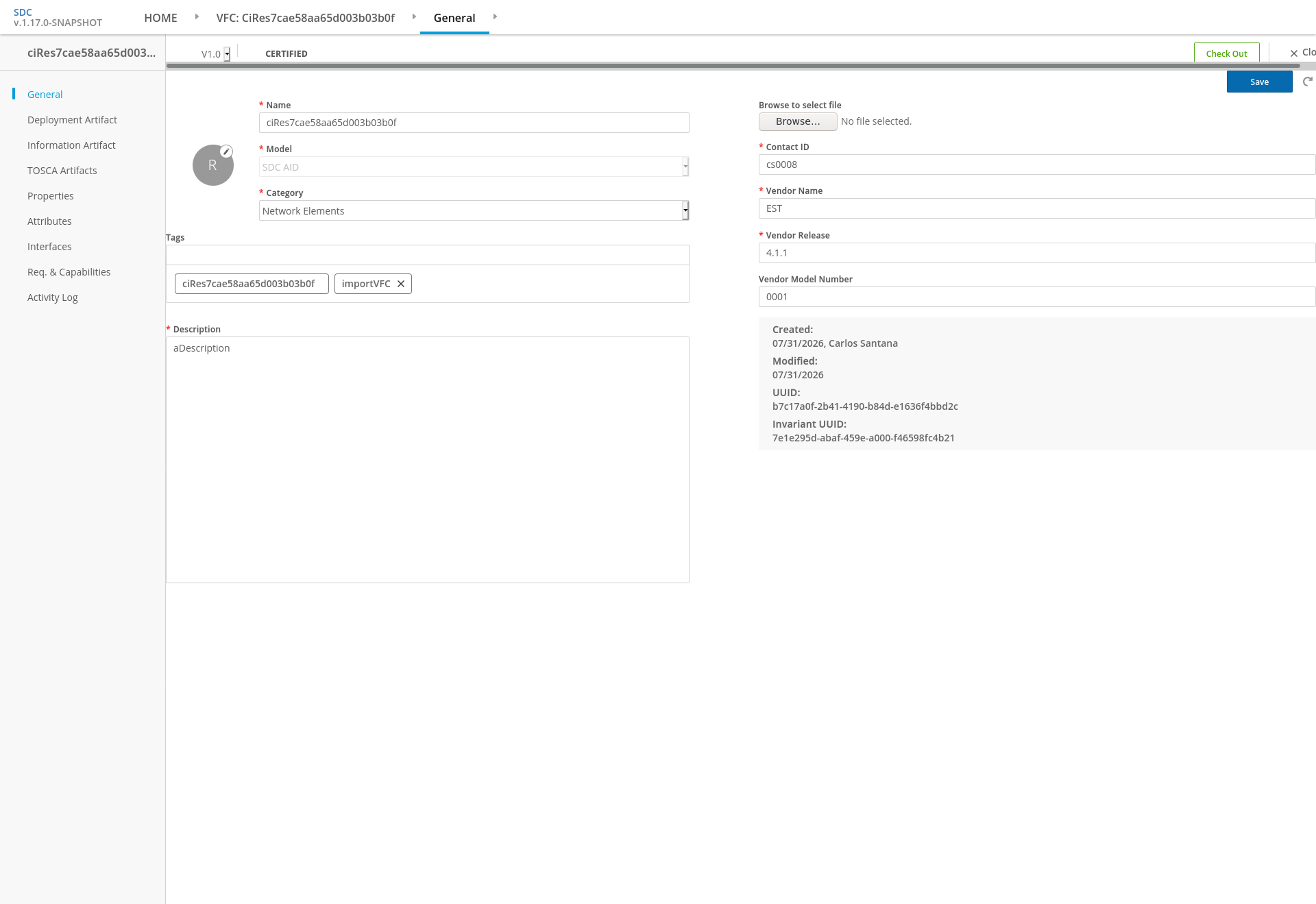Image resolution: width=1316 pixels, height=904 pixels.
Task: Click the pencil edit icon on resource avatar
Action: (x=226, y=151)
